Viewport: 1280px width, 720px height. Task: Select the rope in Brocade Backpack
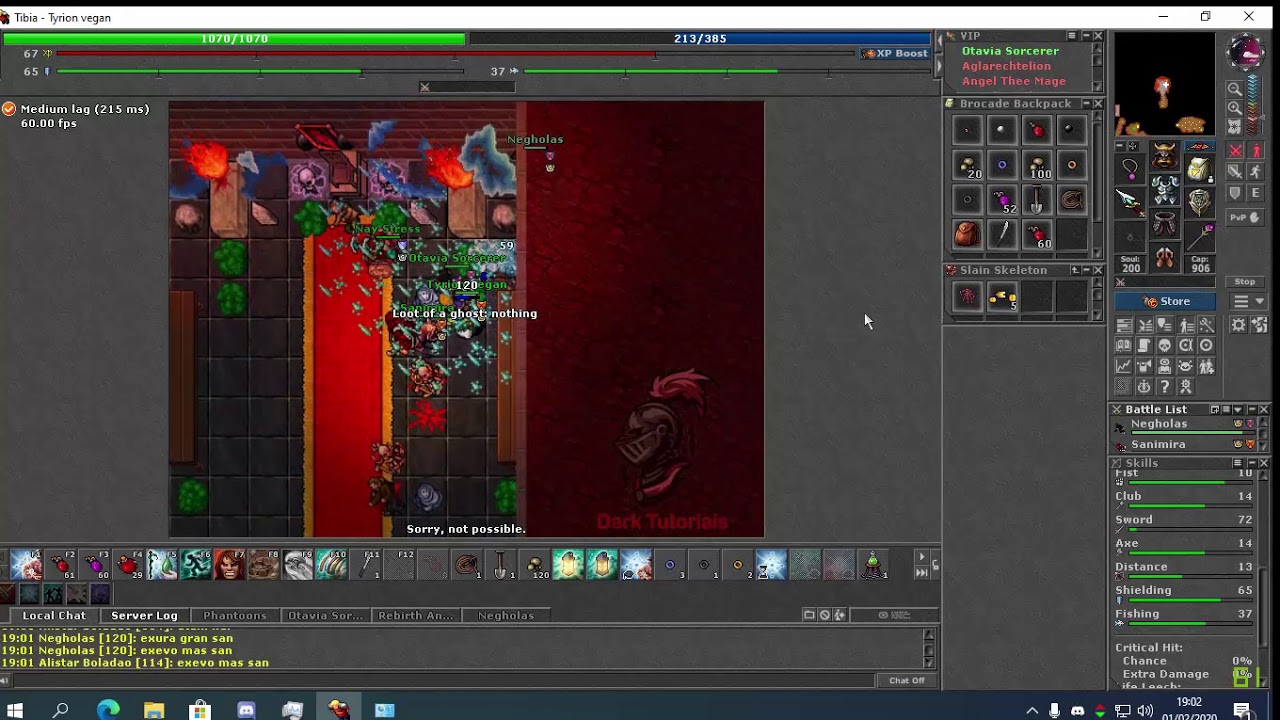[1071, 200]
